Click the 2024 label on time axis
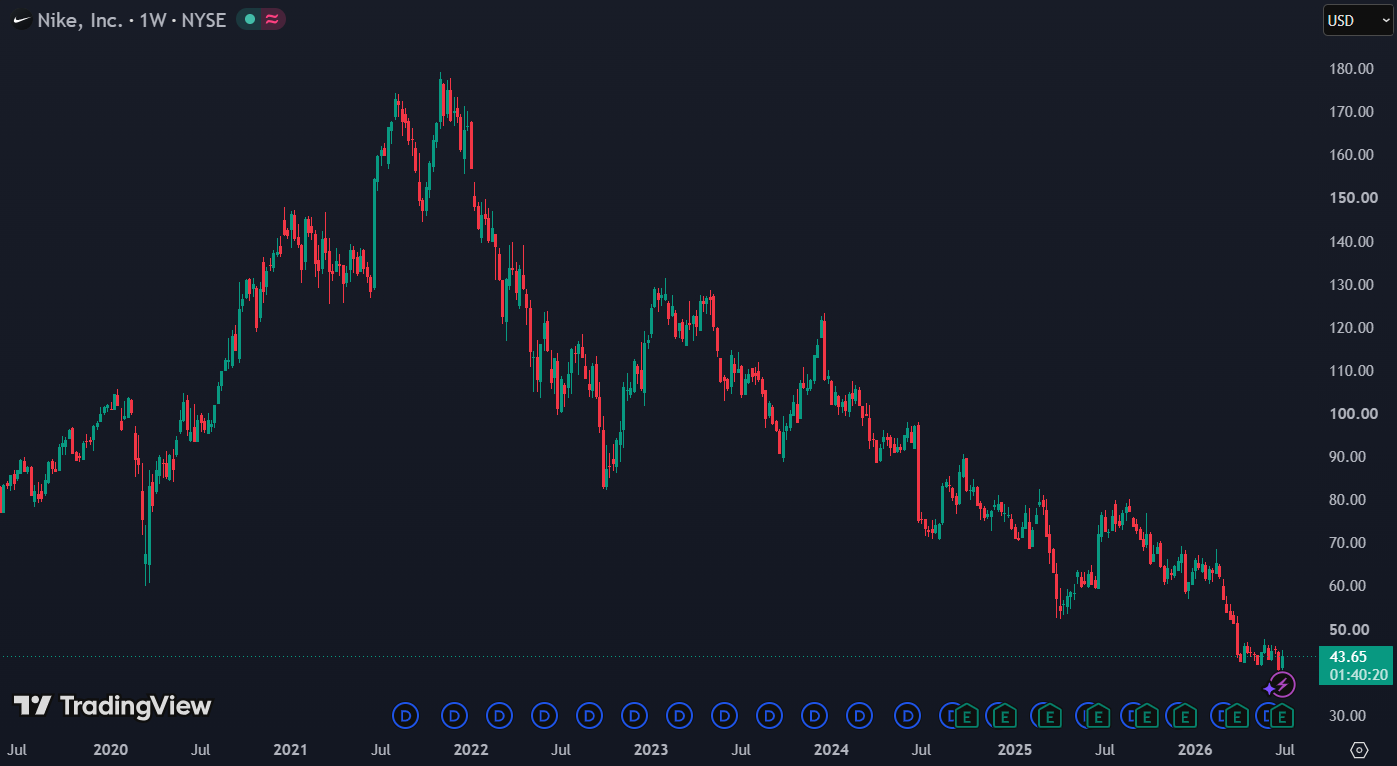The width and height of the screenshot is (1397, 766). click(x=831, y=749)
